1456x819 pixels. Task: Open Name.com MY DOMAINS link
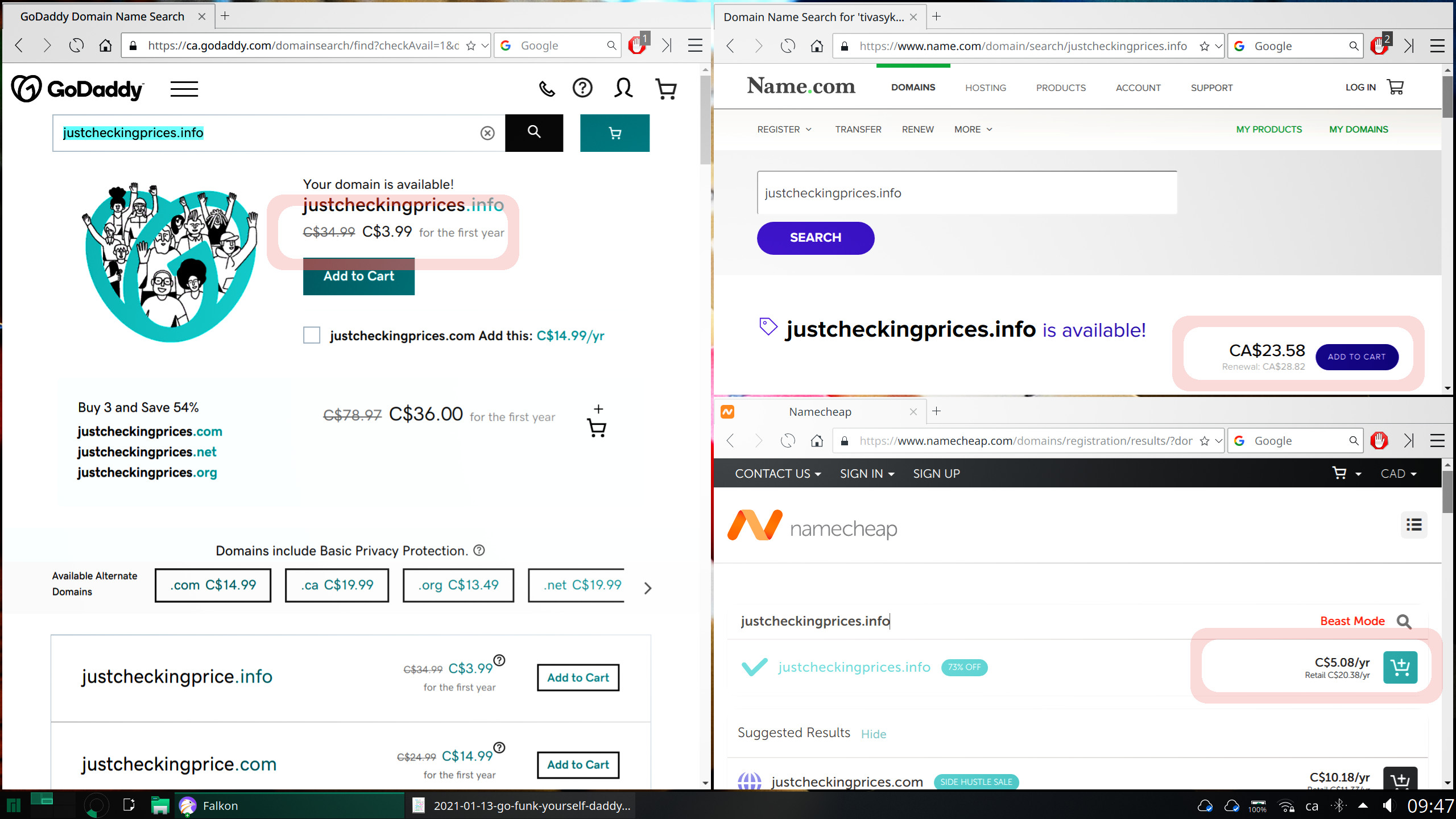click(x=1358, y=129)
